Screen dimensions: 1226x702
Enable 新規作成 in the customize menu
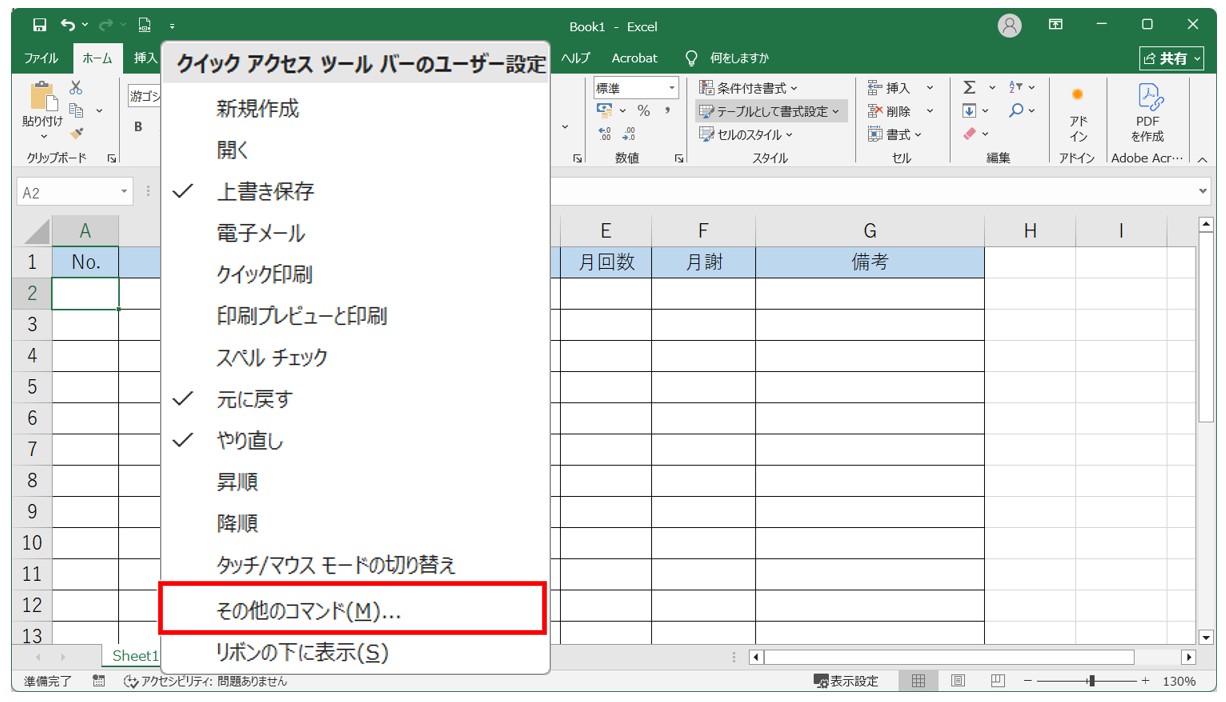[355, 109]
